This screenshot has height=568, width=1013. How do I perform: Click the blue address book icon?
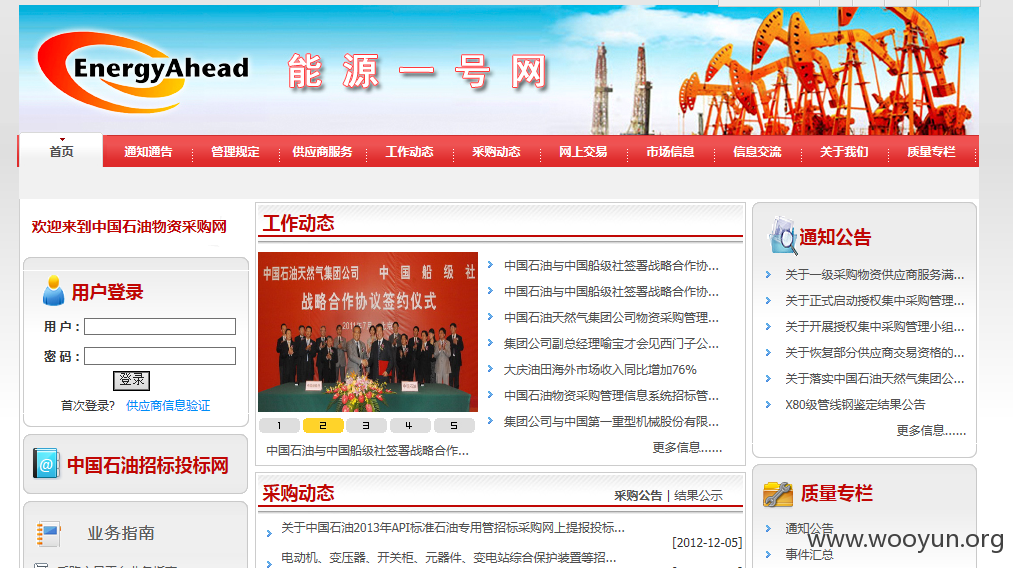[x=46, y=464]
